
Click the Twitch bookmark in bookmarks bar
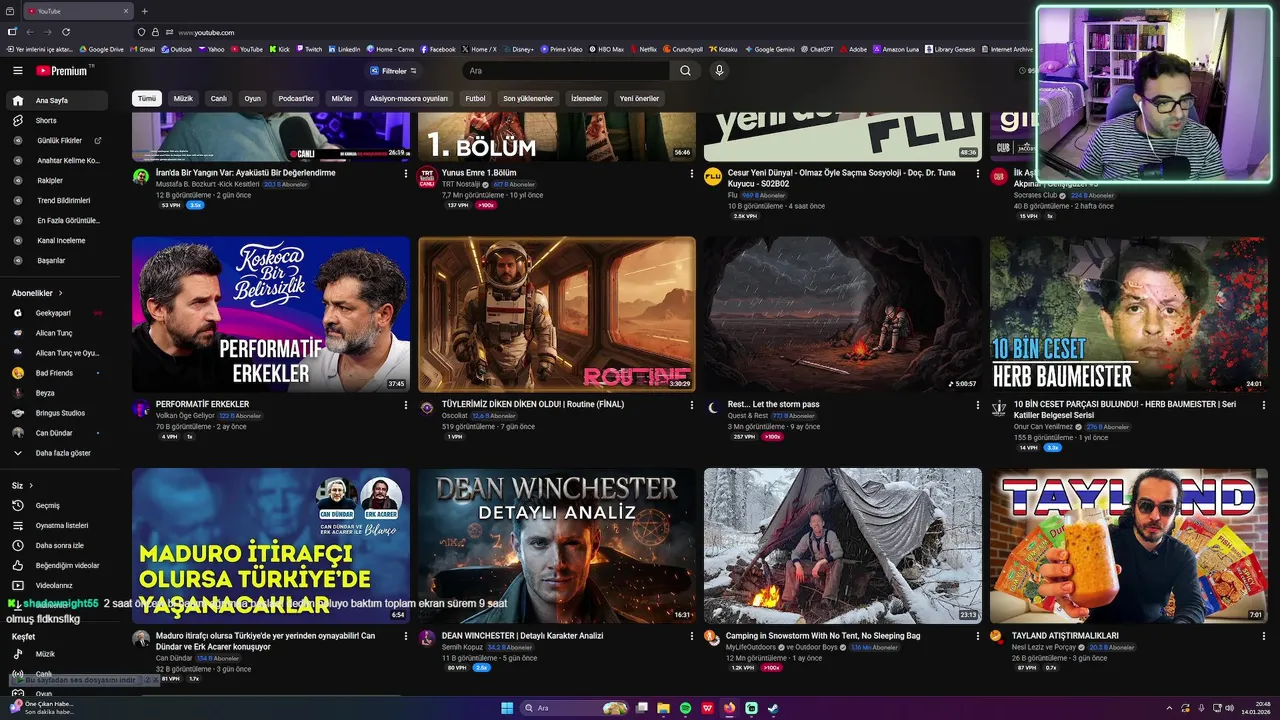click(x=309, y=49)
